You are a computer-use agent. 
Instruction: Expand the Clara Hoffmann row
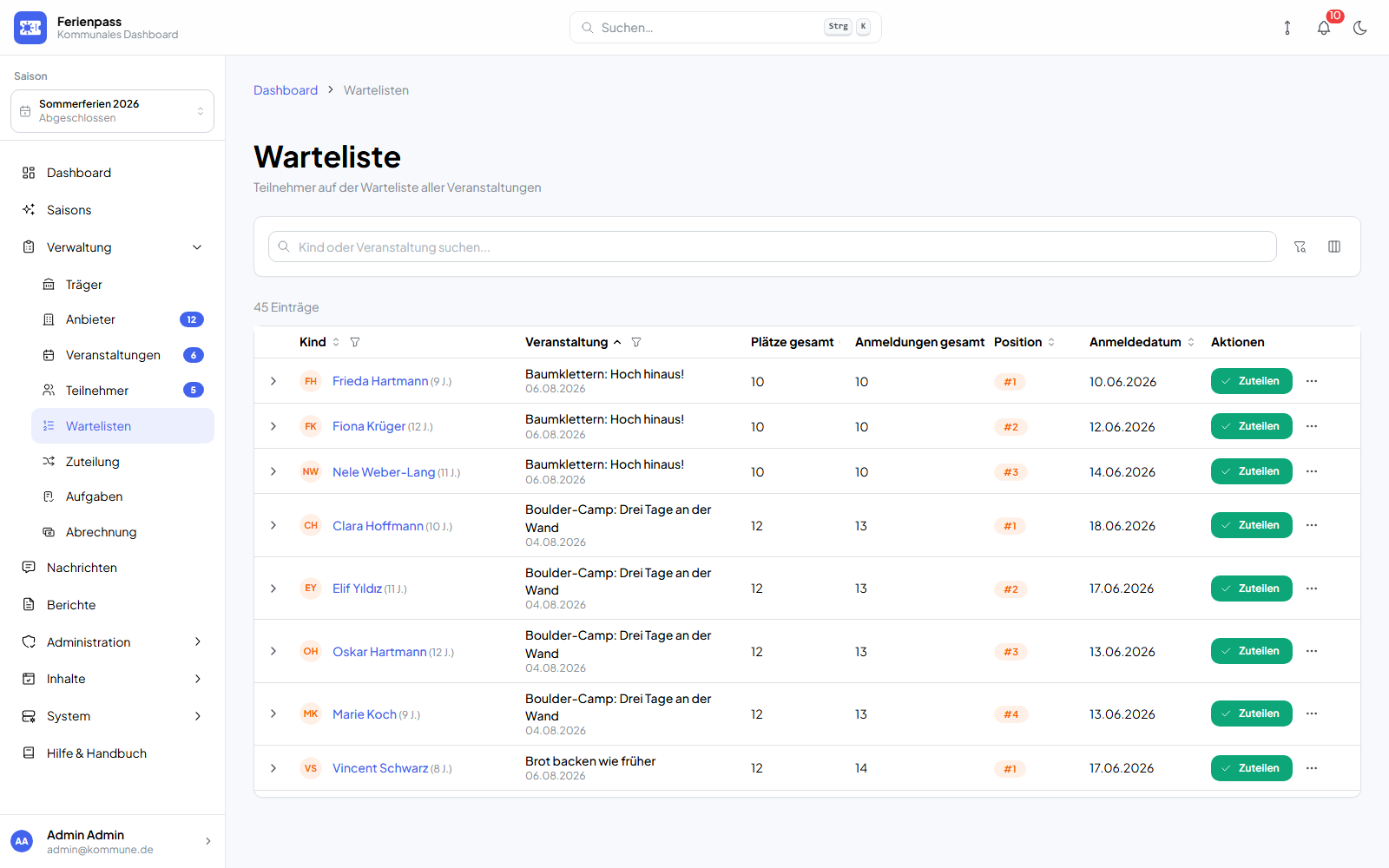pos(273,525)
